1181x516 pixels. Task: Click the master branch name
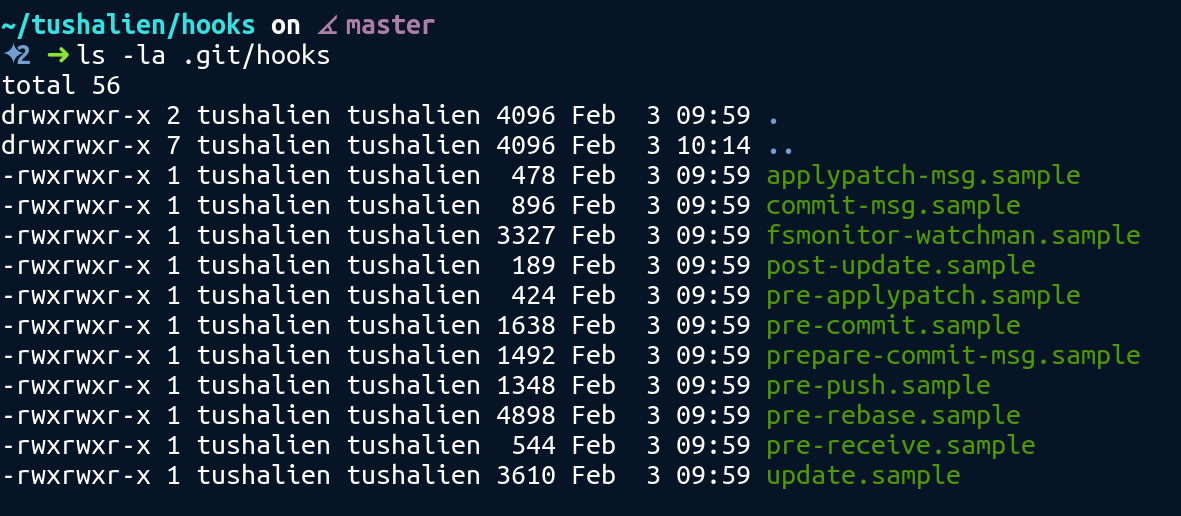391,24
